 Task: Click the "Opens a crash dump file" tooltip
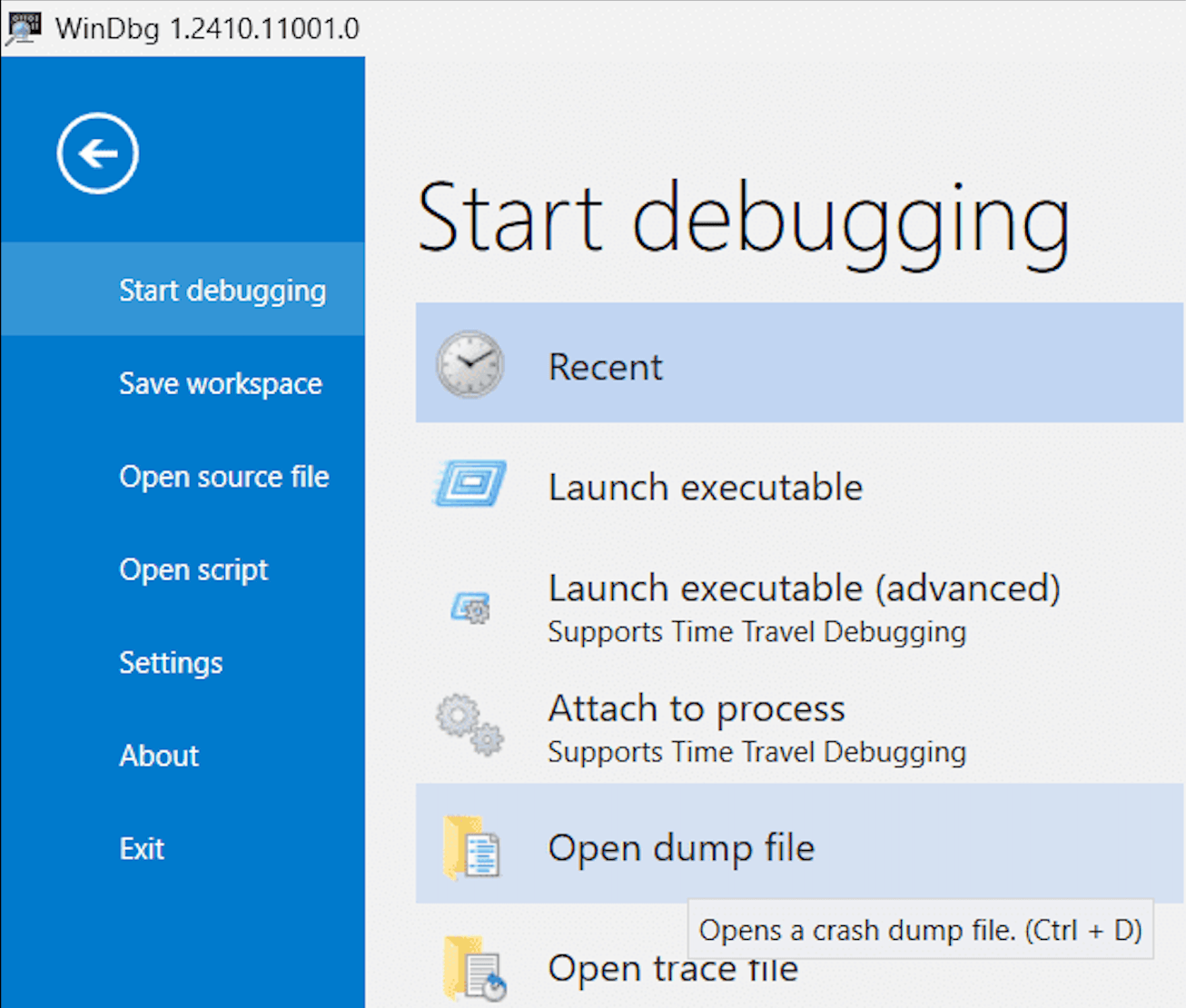point(921,930)
